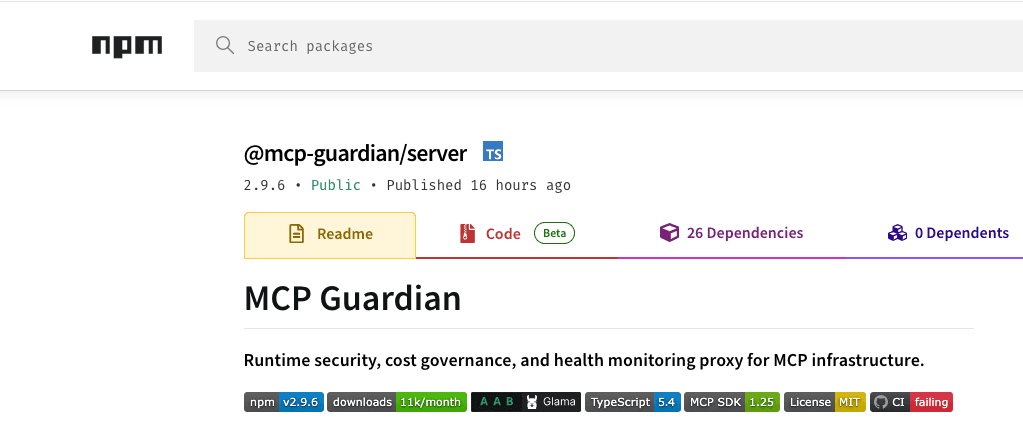1023x437 pixels.
Task: Click the downloads 11k/month badge
Action: point(397,402)
